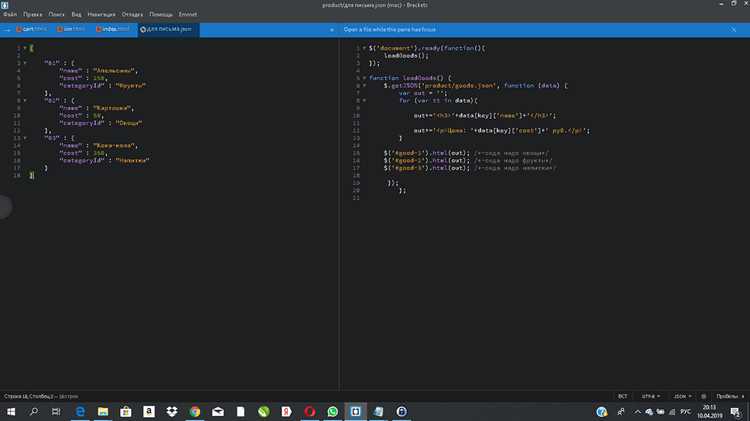Click the People icon in the system tray

[621, 411]
